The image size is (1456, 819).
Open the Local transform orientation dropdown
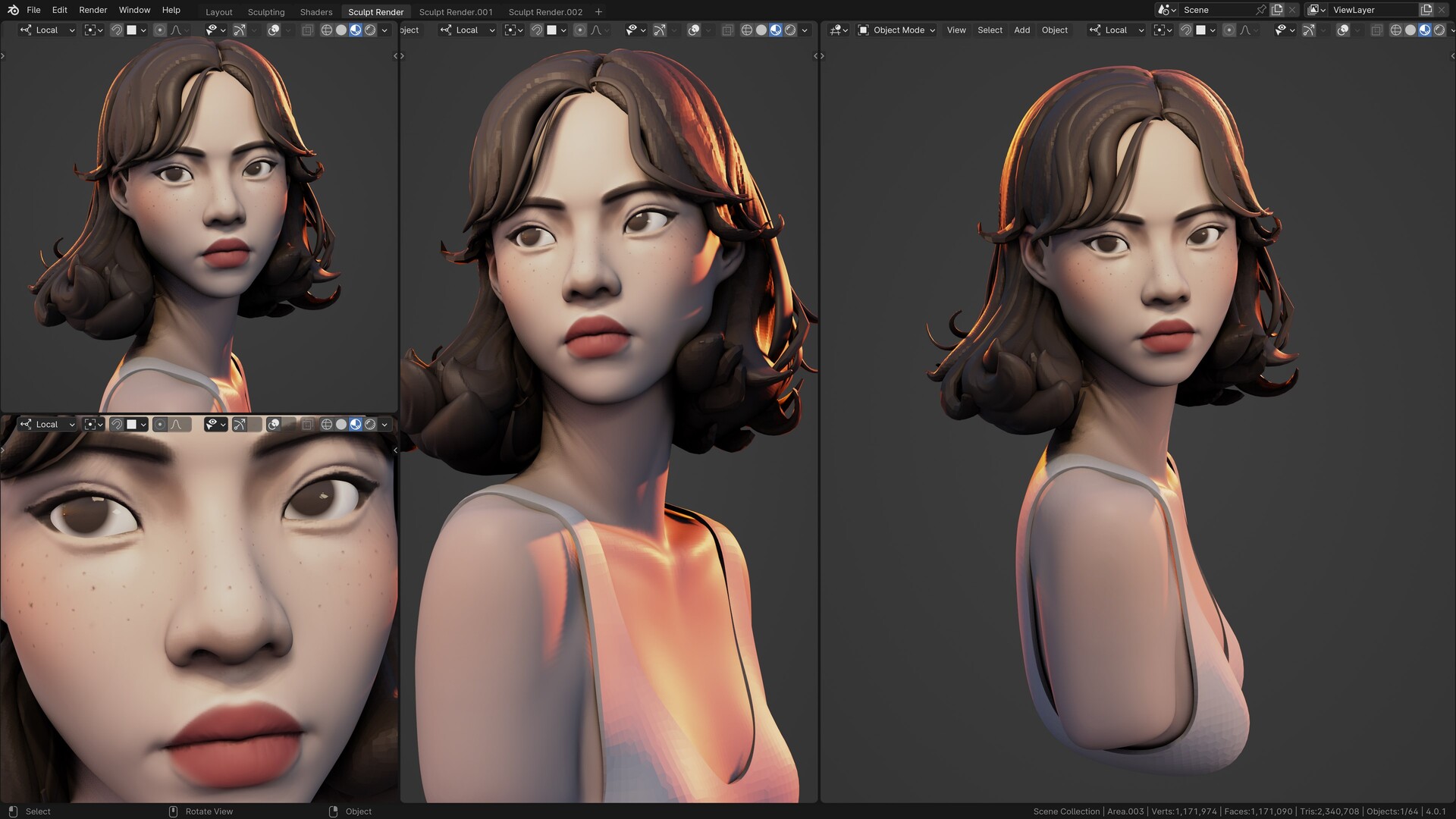pyautogui.click(x=1116, y=30)
